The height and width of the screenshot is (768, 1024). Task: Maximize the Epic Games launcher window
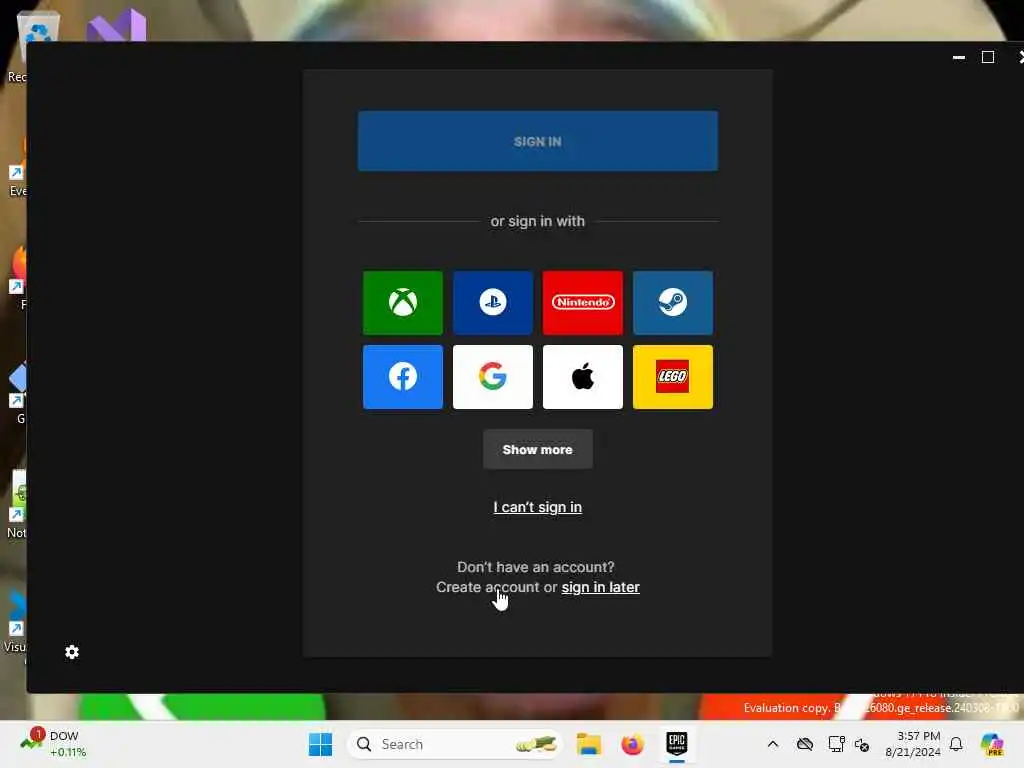(x=988, y=57)
